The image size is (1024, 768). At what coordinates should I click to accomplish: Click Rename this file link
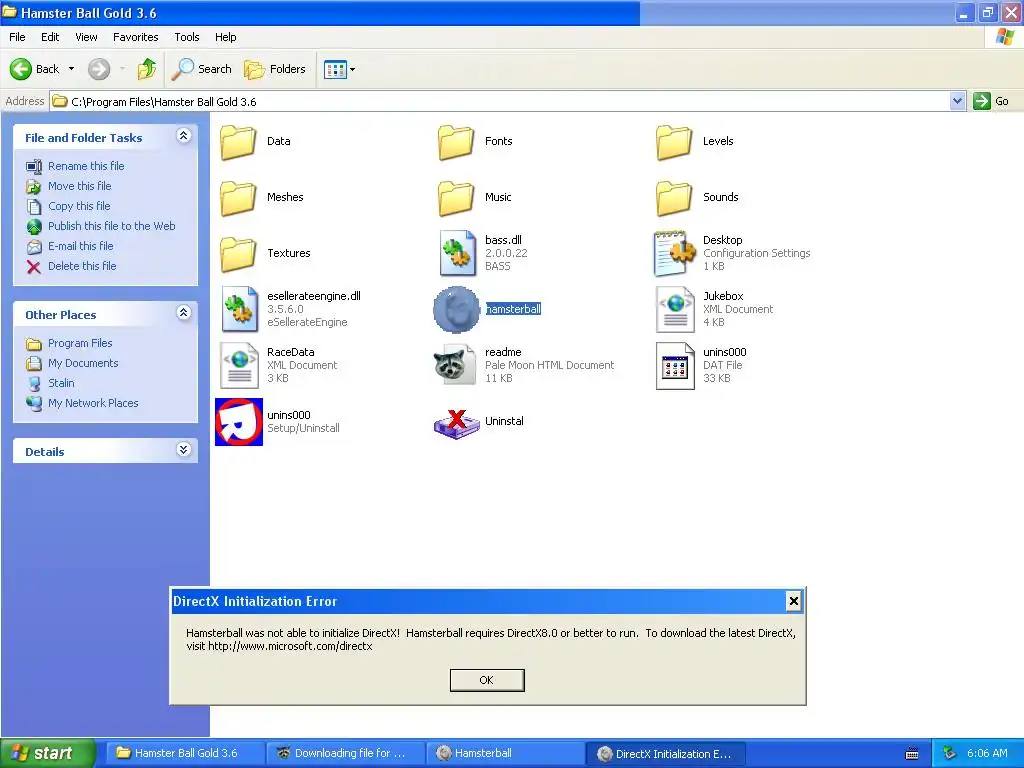(x=86, y=166)
